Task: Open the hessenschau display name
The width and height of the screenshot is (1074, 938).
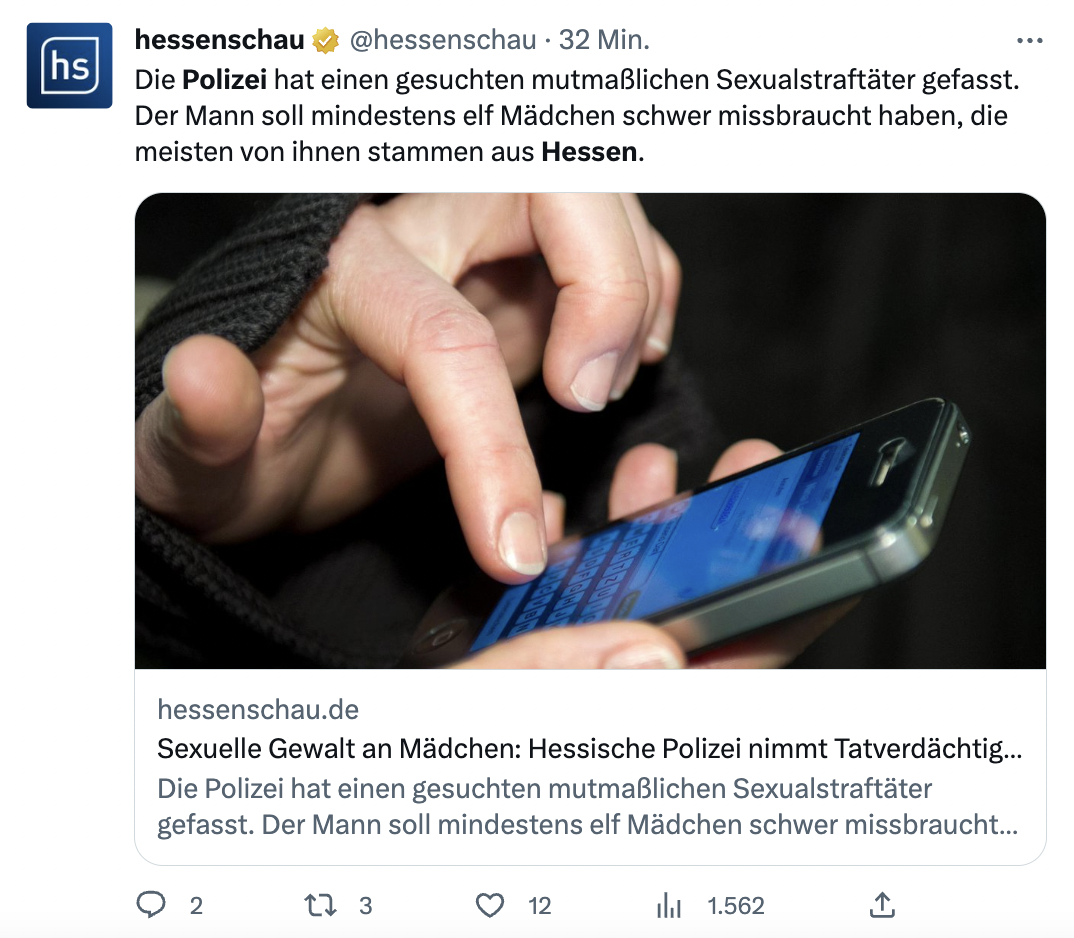Action: click(x=219, y=40)
